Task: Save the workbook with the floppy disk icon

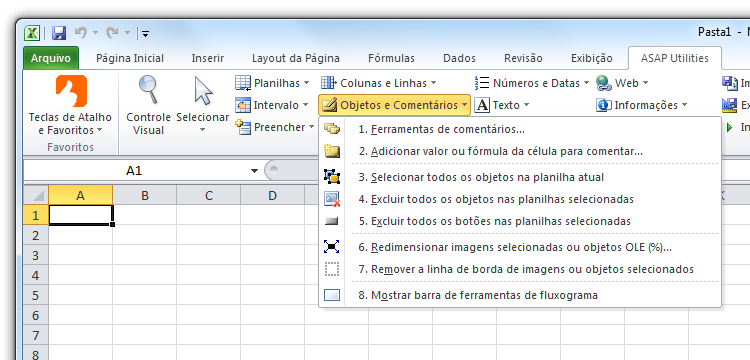Action: [59, 33]
